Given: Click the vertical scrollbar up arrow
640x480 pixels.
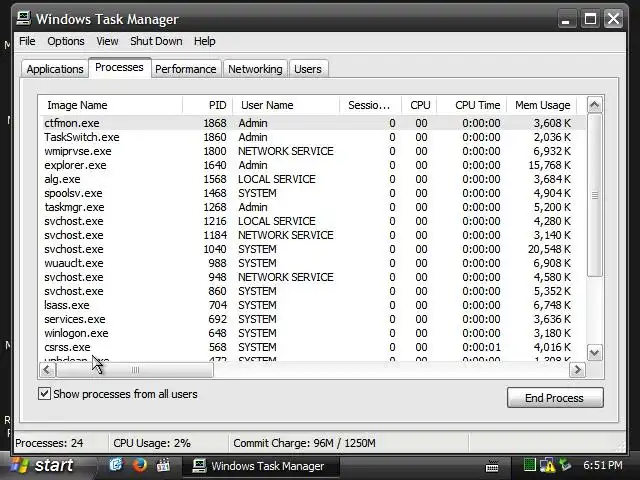Looking at the screenshot, I should click(594, 105).
